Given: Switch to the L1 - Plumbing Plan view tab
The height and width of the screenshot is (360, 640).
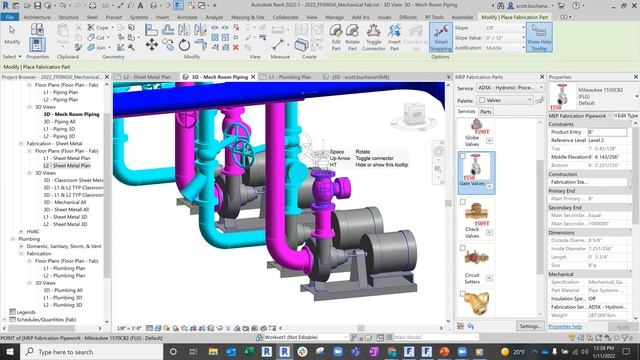Looking at the screenshot, I should point(289,77).
